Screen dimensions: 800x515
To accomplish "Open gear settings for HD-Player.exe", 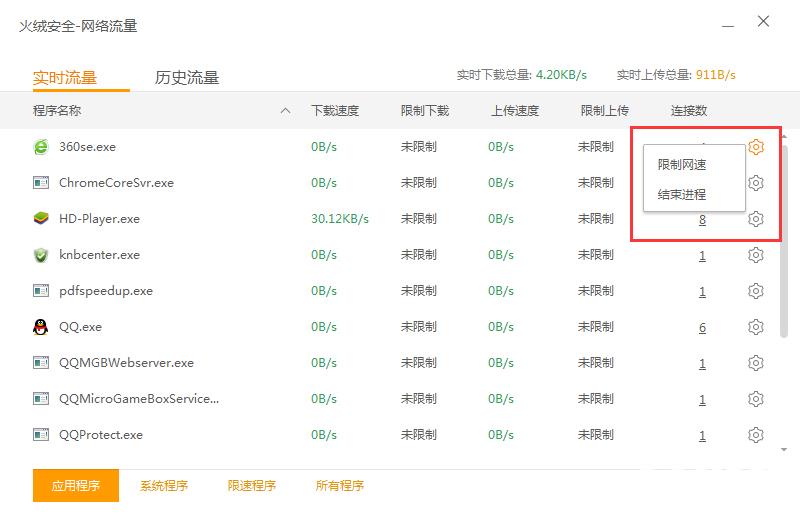I will (756, 219).
